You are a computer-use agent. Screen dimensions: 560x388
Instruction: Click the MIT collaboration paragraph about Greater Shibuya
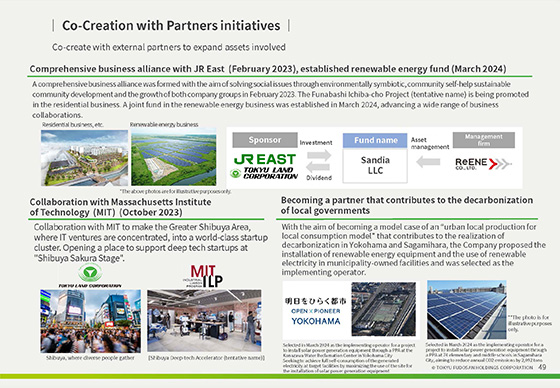[151, 243]
